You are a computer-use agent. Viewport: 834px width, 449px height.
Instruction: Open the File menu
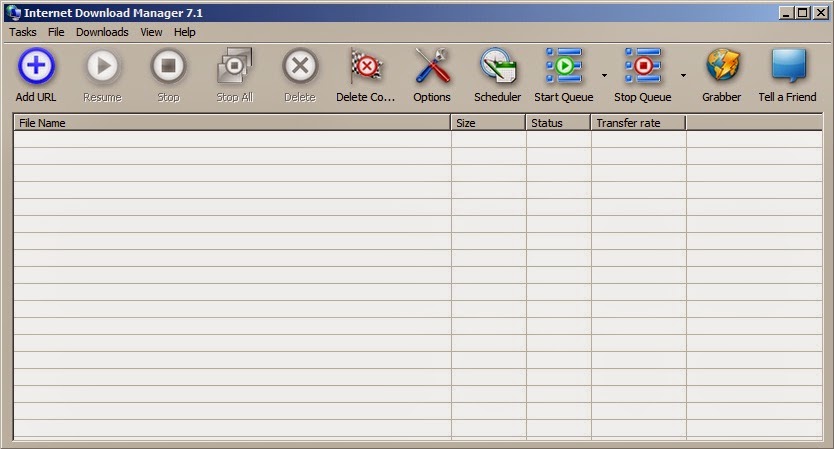(56, 32)
